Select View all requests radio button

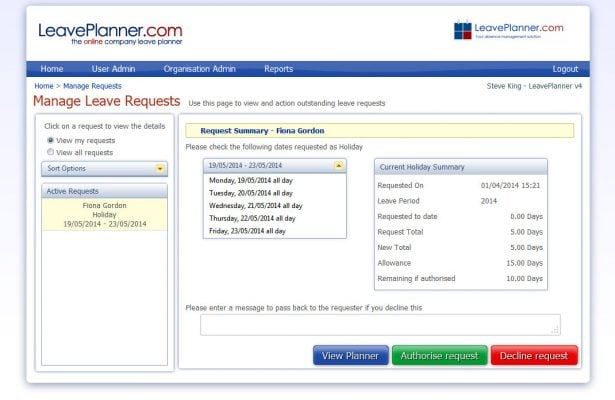[x=50, y=152]
